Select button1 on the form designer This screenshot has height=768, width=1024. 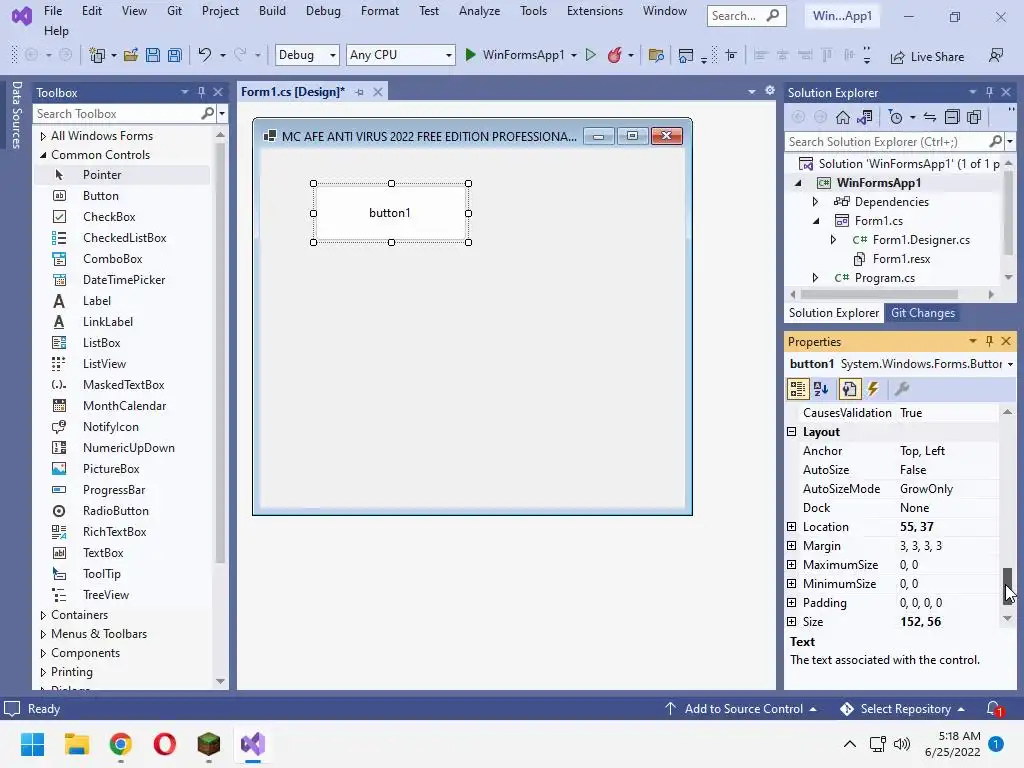(x=391, y=213)
